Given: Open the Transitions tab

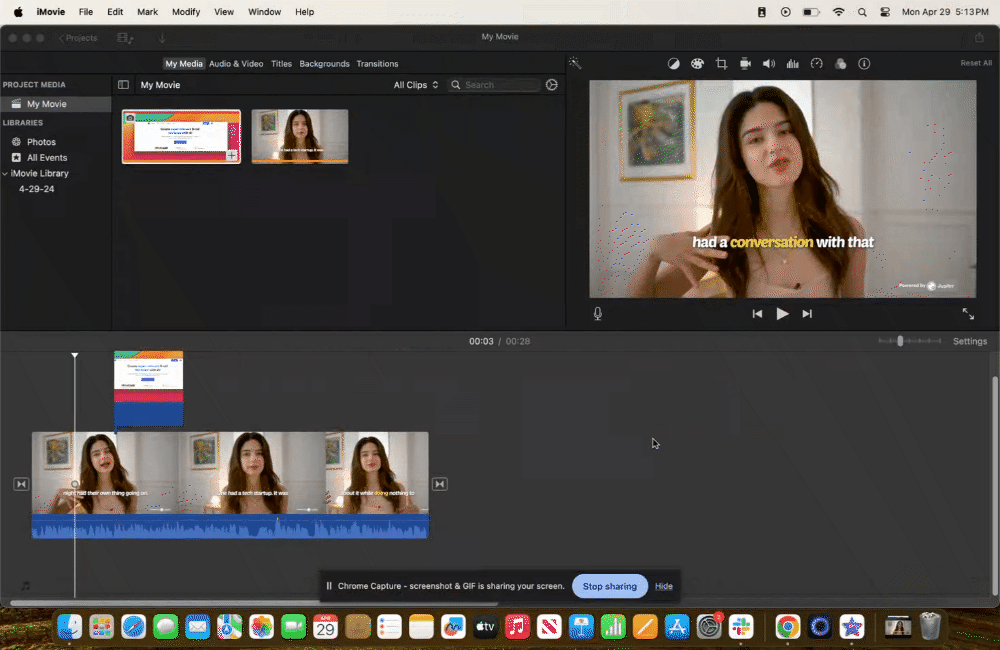Looking at the screenshot, I should point(377,64).
